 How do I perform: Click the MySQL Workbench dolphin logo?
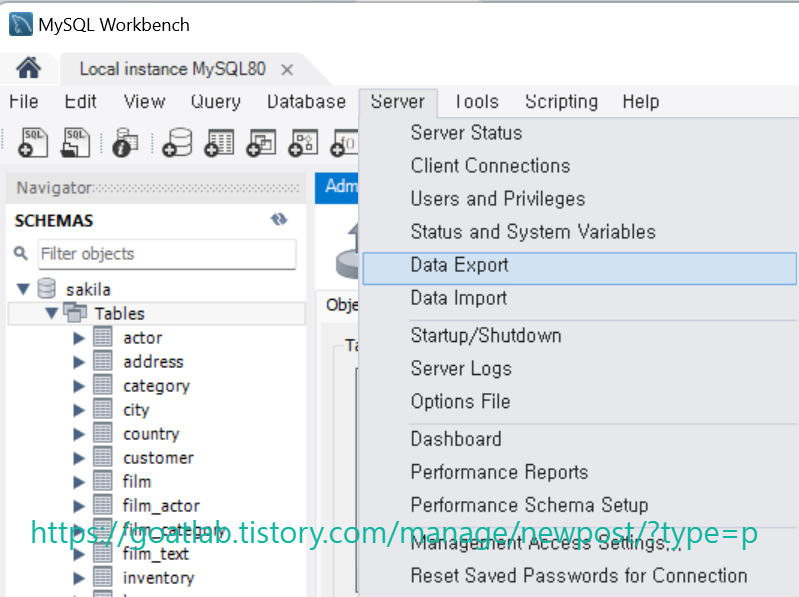(21, 24)
